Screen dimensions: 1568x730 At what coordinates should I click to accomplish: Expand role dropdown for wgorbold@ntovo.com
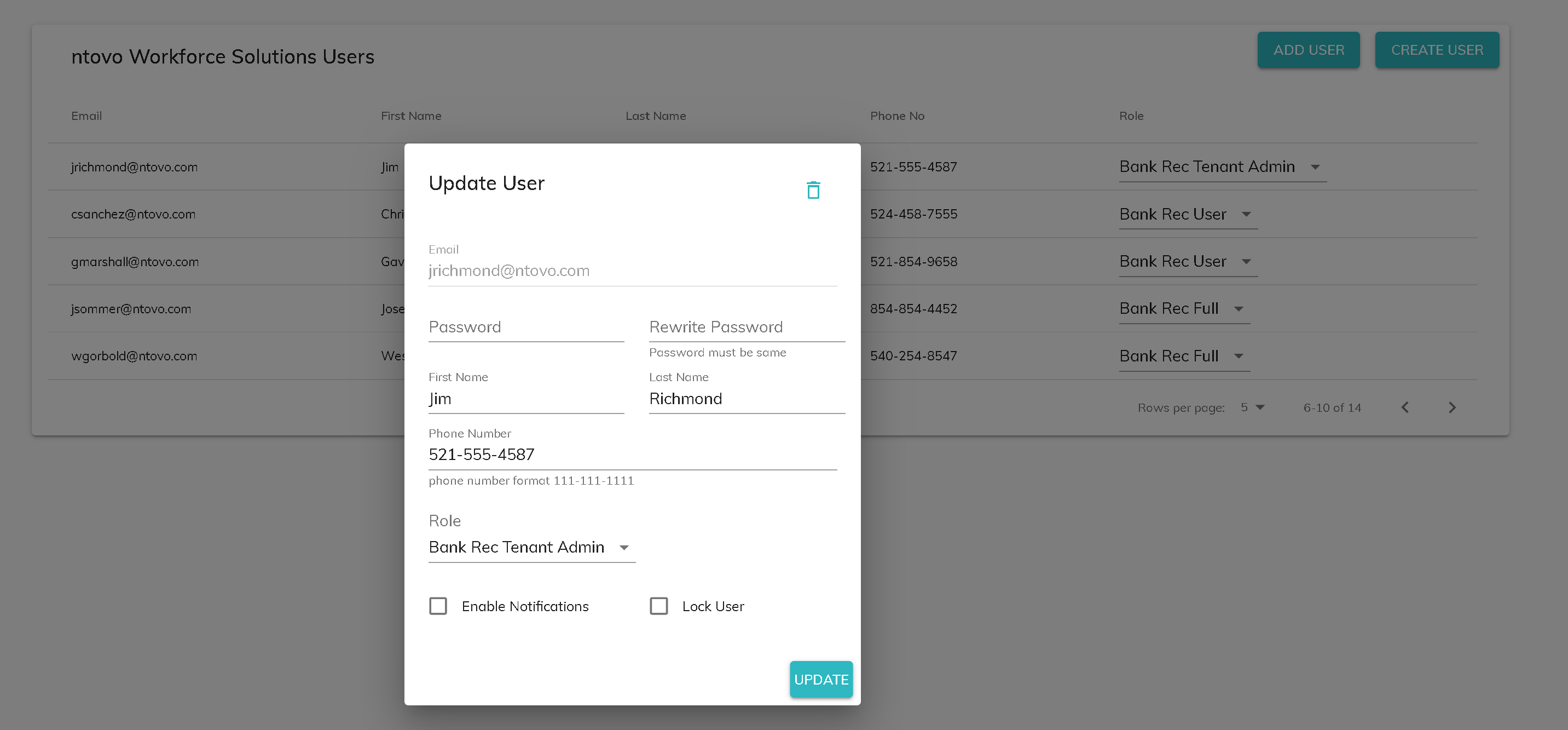click(1184, 356)
